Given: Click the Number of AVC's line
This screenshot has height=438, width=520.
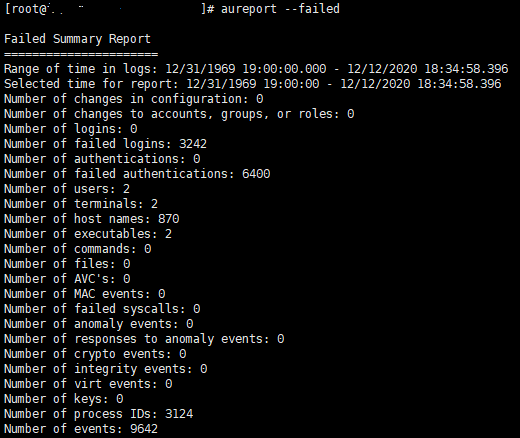Looking at the screenshot, I should click(x=67, y=279).
